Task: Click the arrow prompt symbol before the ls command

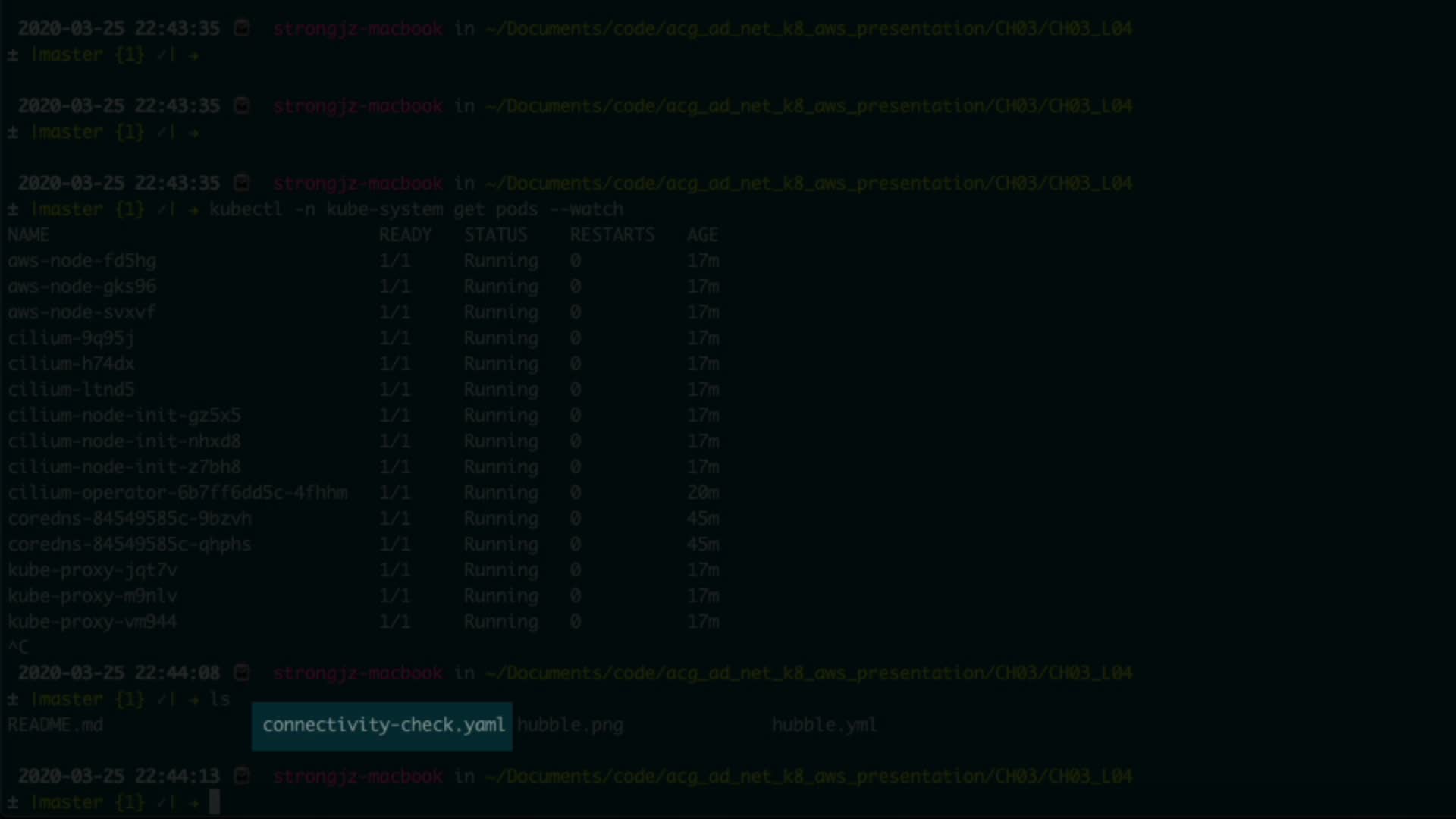Action: pyautogui.click(x=193, y=699)
